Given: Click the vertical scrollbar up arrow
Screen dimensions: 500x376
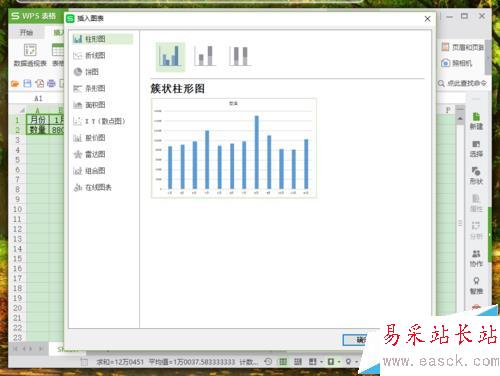Looking at the screenshot, I should (460, 119).
